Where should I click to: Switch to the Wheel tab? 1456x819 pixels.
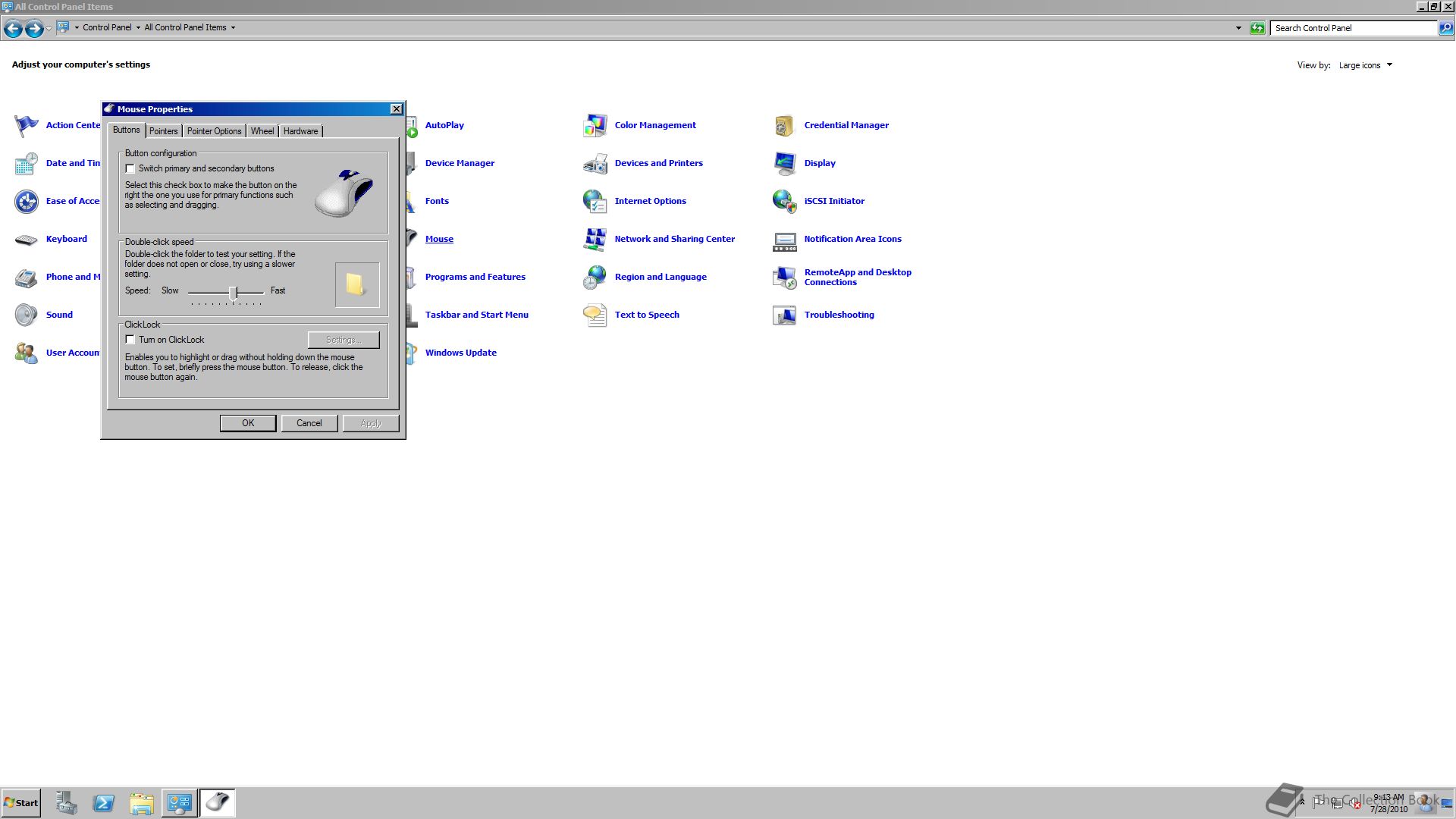pyautogui.click(x=262, y=131)
